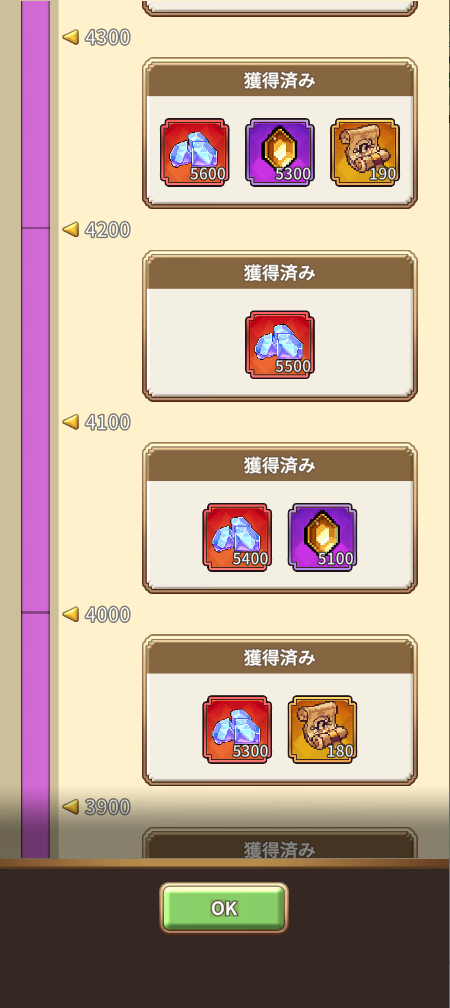The width and height of the screenshot is (450, 1008).
Task: Tap the gold gem icon showing 5300
Action: (x=280, y=152)
